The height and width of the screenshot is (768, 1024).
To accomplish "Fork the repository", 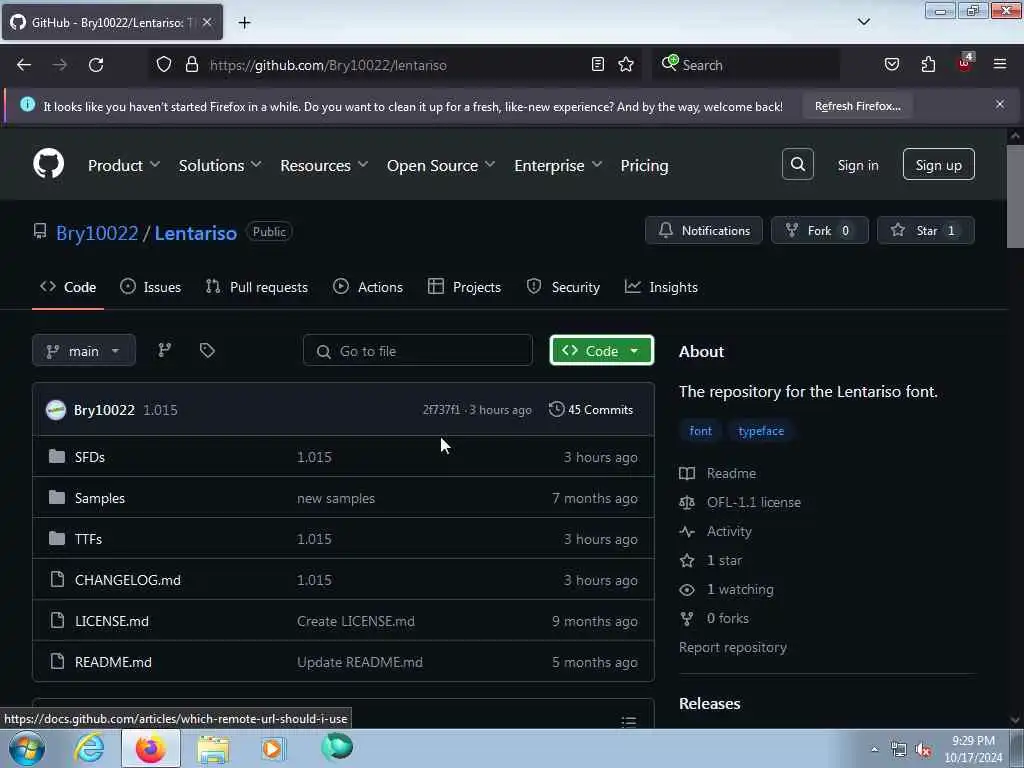I will click(820, 231).
